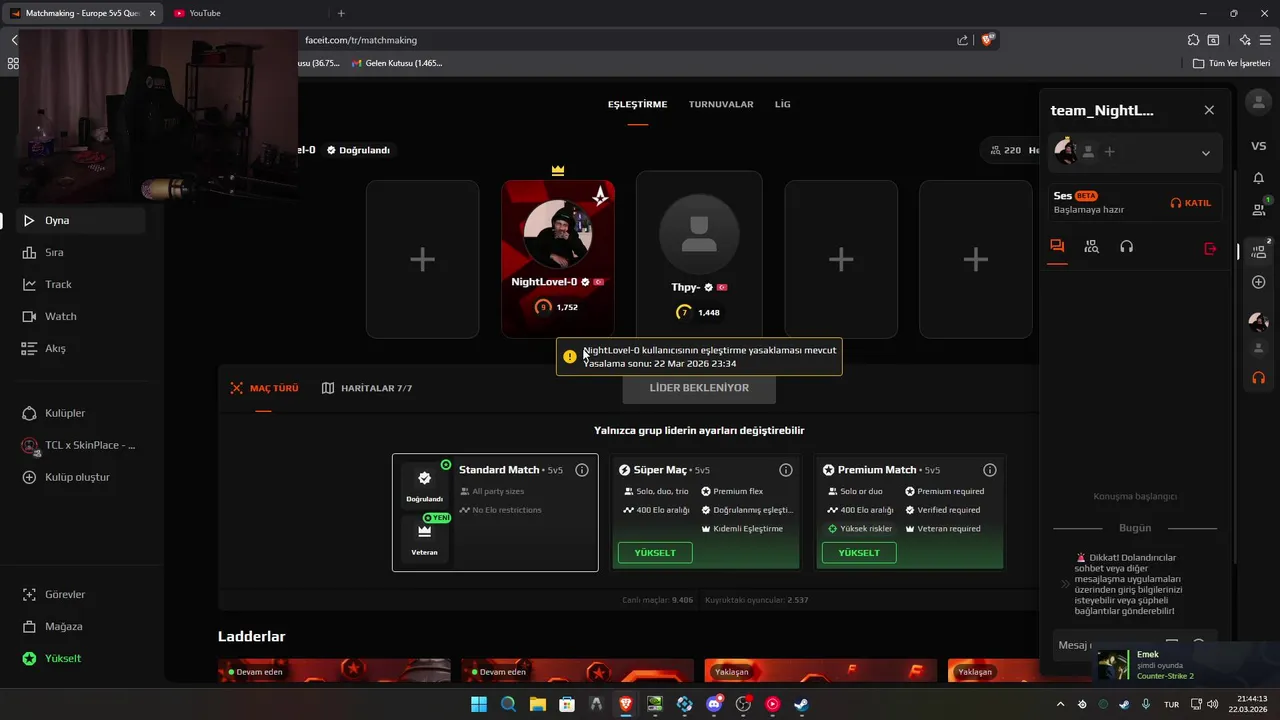Share the page via address bar share icon

click(962, 40)
